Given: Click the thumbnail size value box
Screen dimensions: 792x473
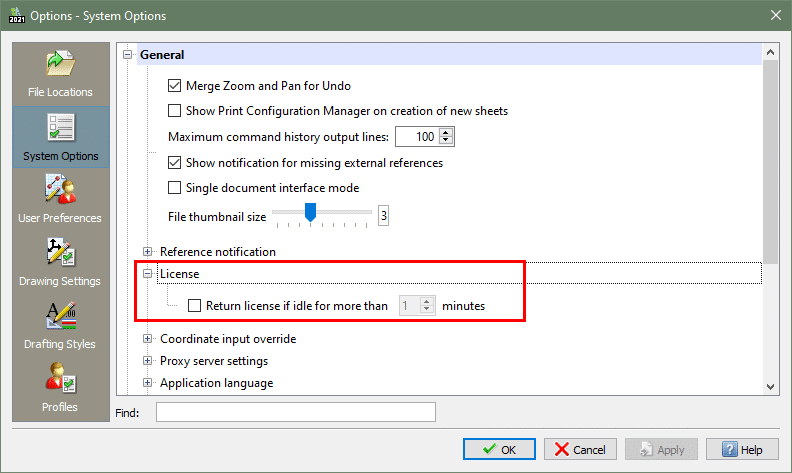Looking at the screenshot, I should pos(384,216).
